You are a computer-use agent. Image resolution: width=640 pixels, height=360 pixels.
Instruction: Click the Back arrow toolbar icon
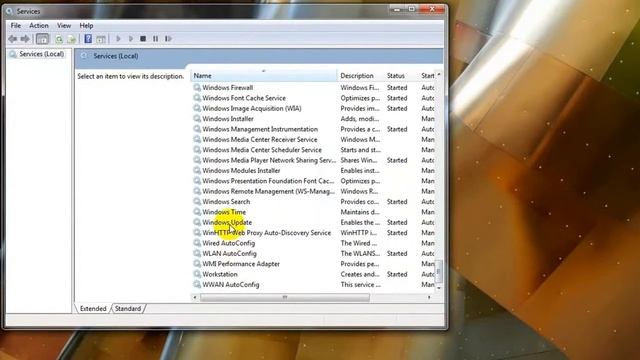point(13,39)
